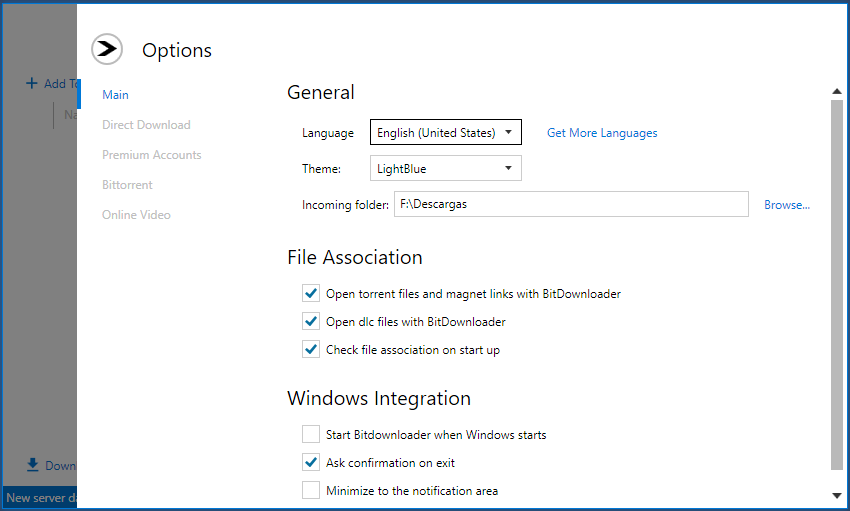The image size is (850, 511).
Task: Click the scrollbar down arrow
Action: (836, 495)
